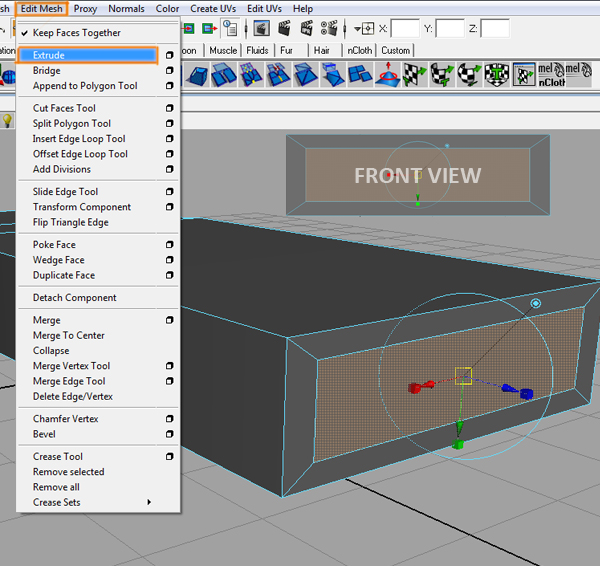Click the IPR render clapperboard icon

(307, 28)
